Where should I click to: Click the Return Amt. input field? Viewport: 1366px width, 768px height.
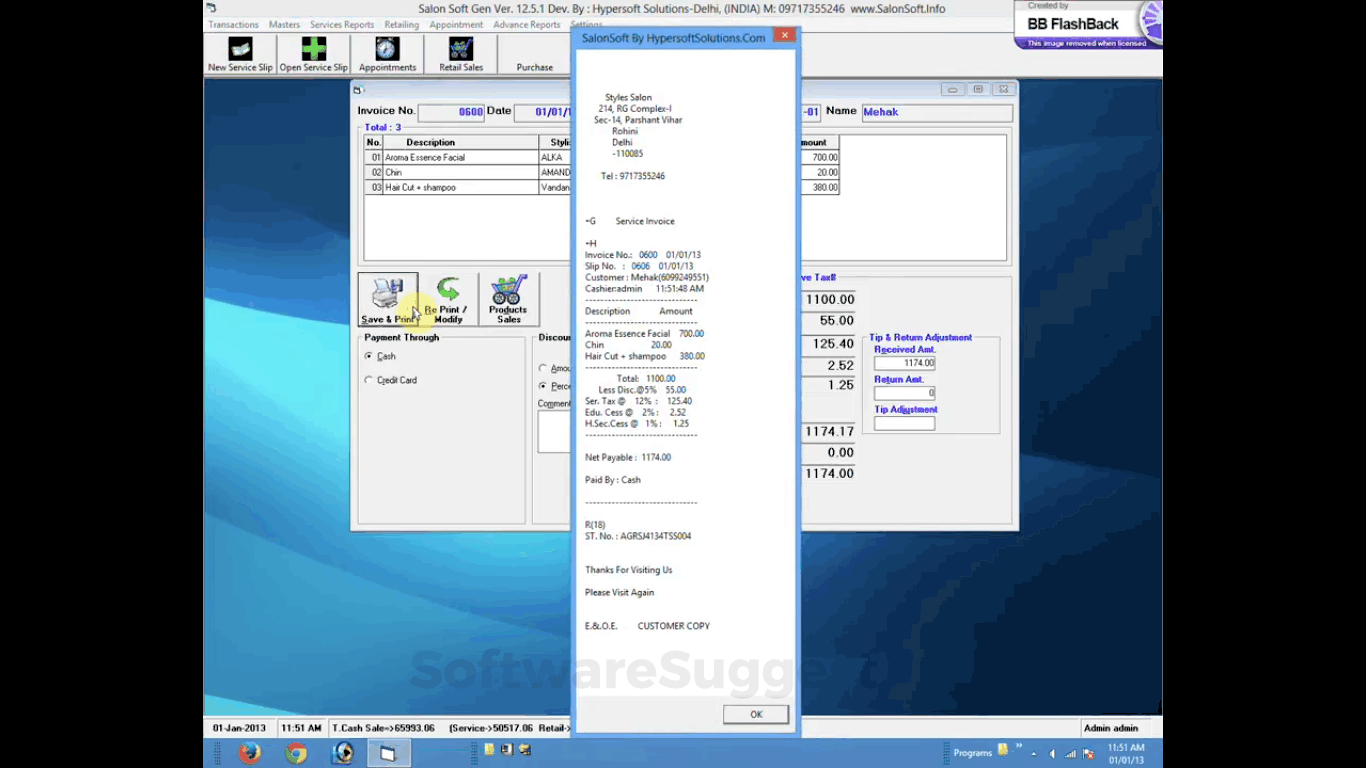pos(905,393)
